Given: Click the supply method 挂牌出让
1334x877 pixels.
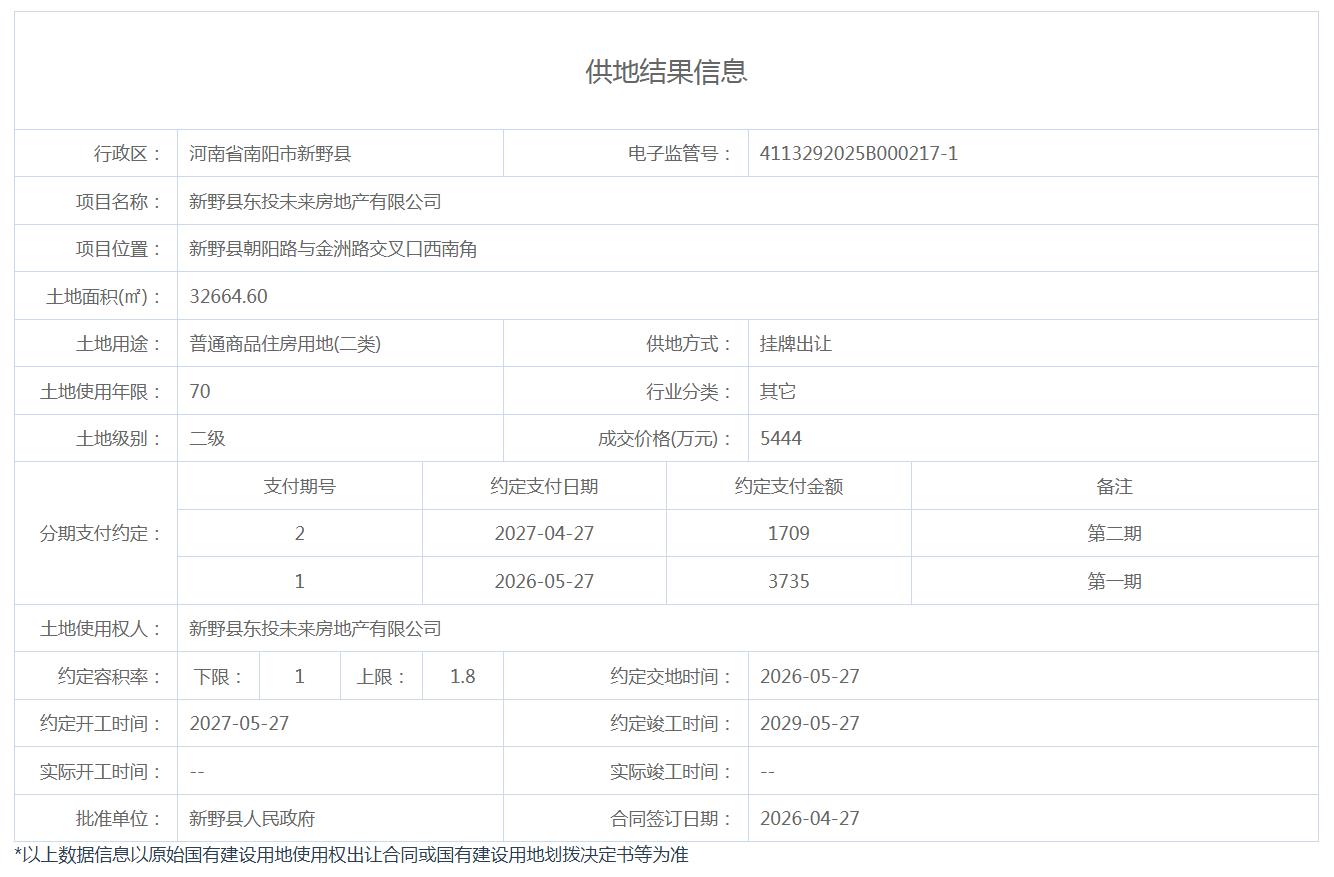Looking at the screenshot, I should [x=796, y=344].
